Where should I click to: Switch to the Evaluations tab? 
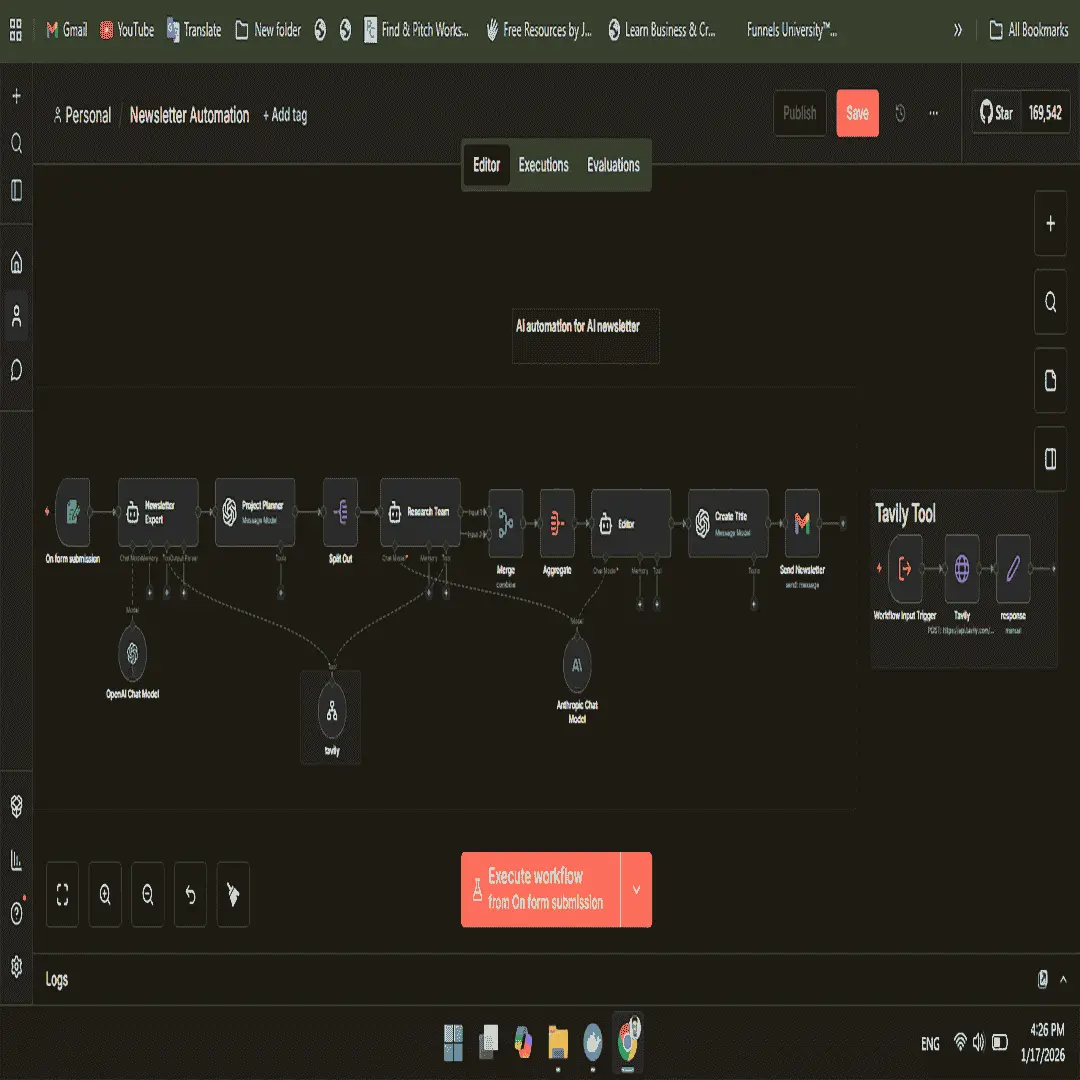pos(612,165)
